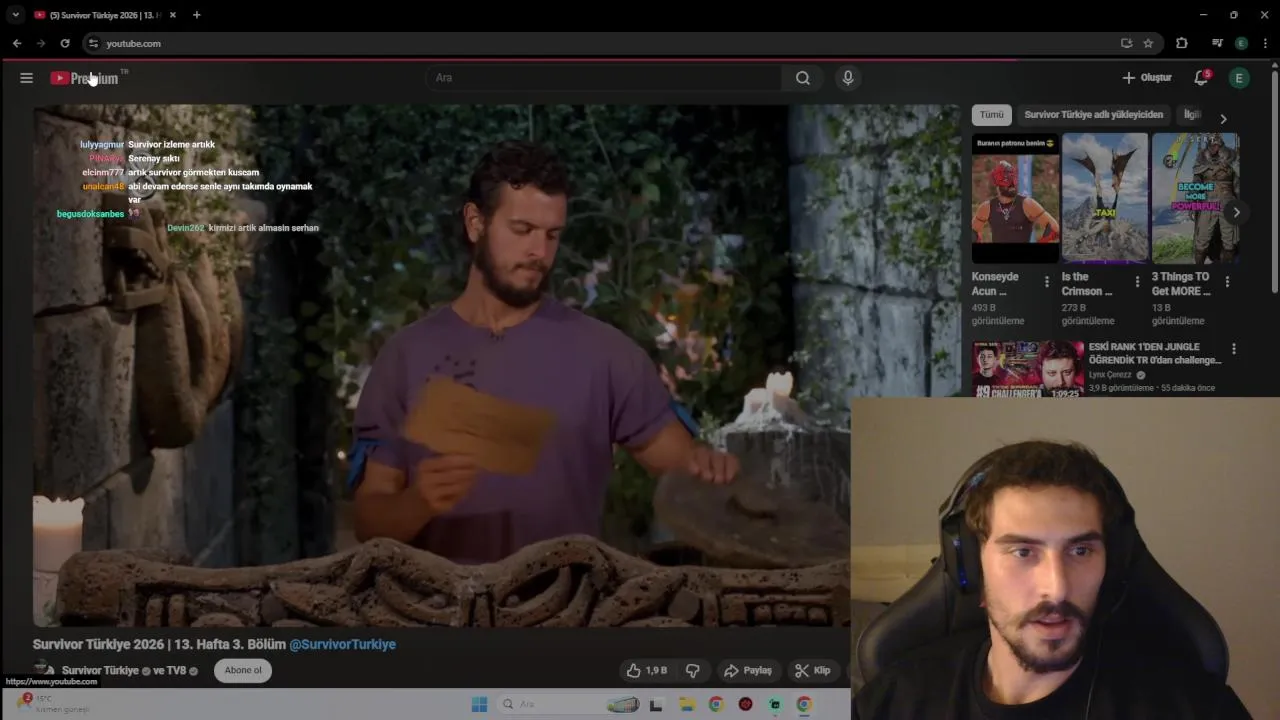Open 3 Things TO Get MORE thumbnail

tap(1195, 198)
